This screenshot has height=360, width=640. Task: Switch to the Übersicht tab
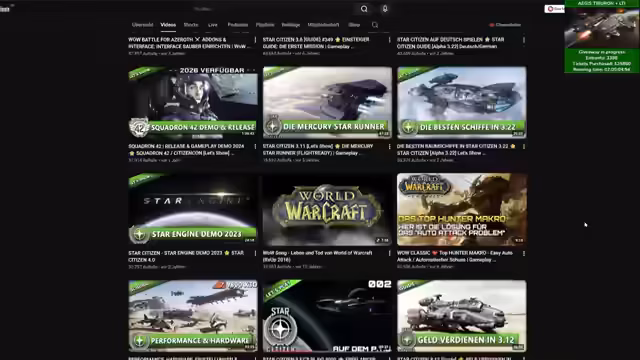(x=142, y=25)
